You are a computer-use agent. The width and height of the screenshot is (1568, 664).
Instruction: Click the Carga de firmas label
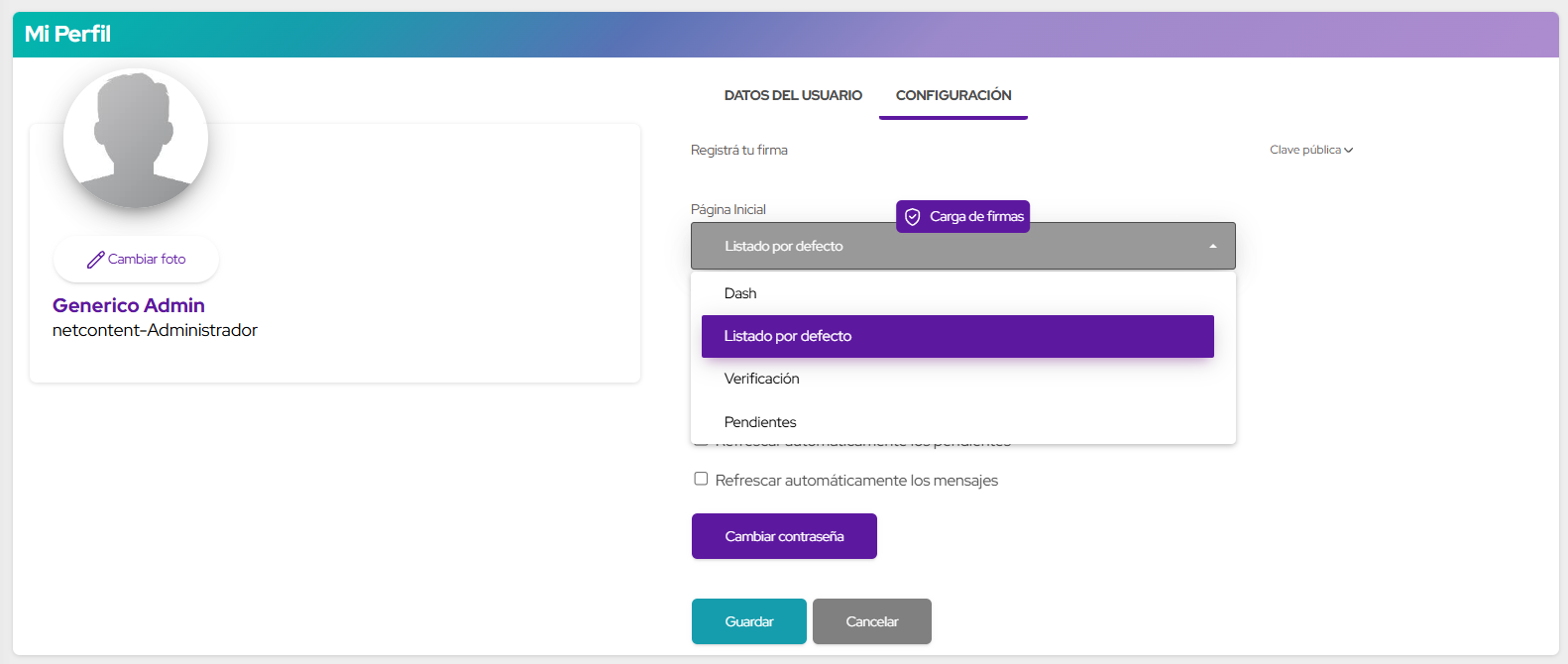(x=976, y=217)
